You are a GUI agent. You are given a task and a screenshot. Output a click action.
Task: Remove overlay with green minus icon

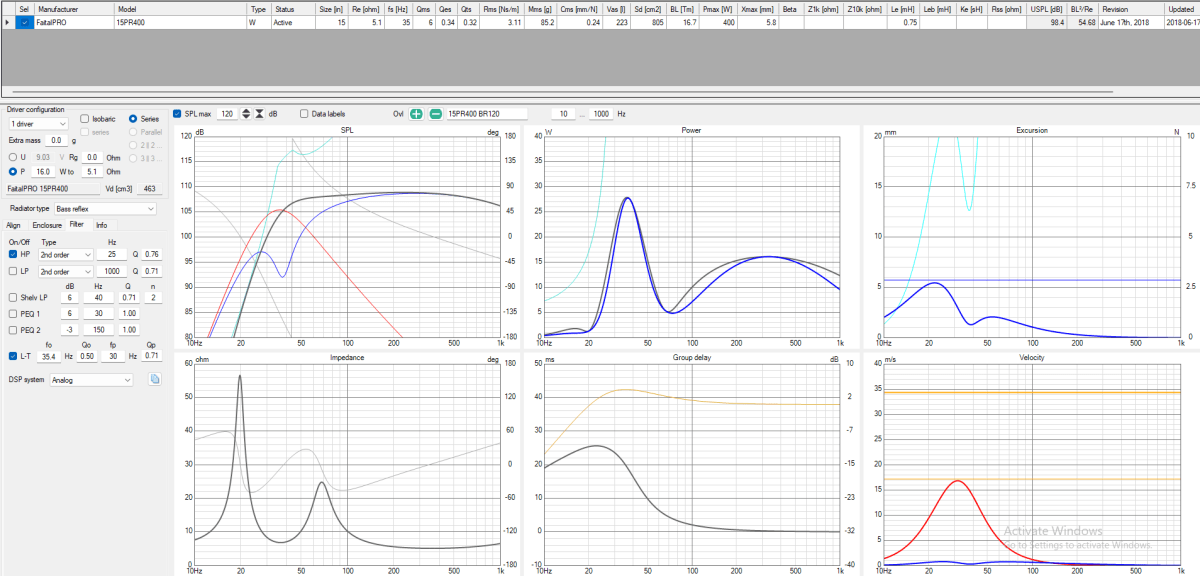(435, 114)
